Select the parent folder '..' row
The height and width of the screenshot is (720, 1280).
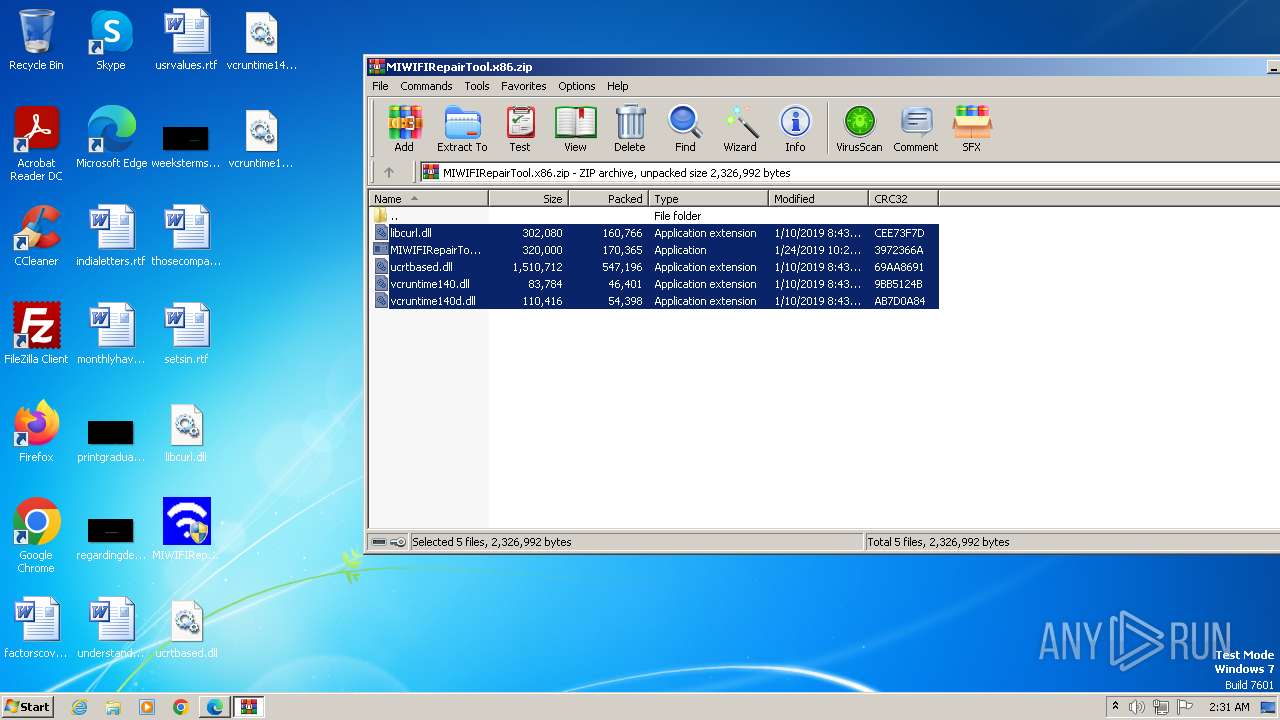click(x=654, y=216)
